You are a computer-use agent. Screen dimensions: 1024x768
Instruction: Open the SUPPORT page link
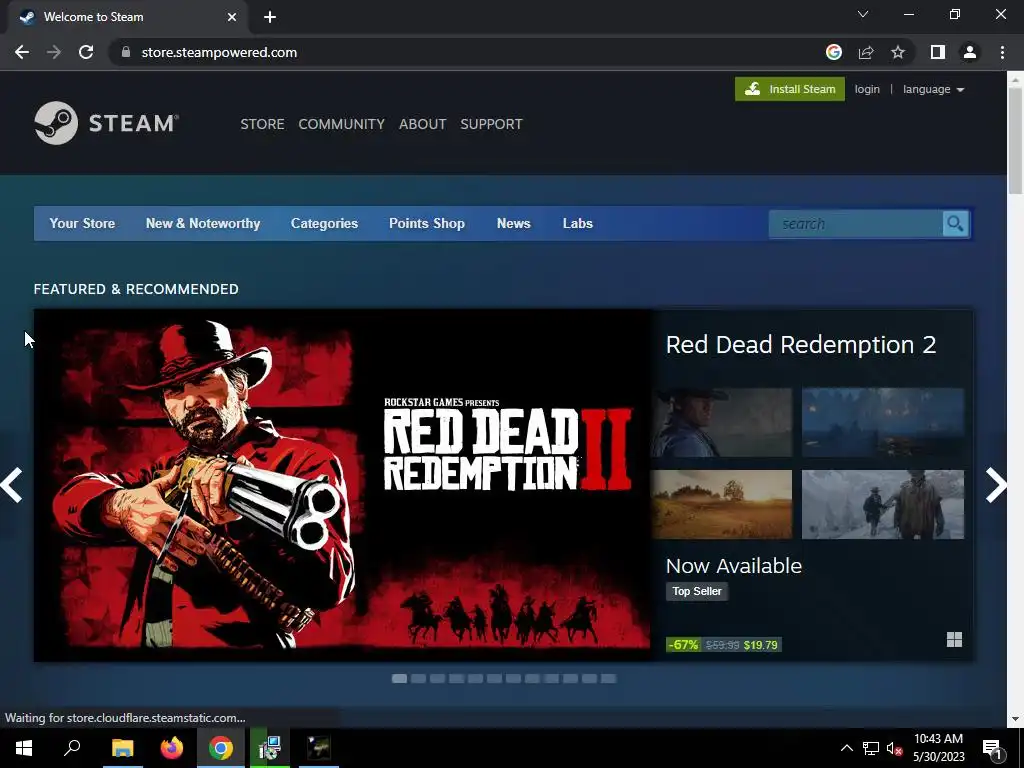pyautogui.click(x=491, y=124)
